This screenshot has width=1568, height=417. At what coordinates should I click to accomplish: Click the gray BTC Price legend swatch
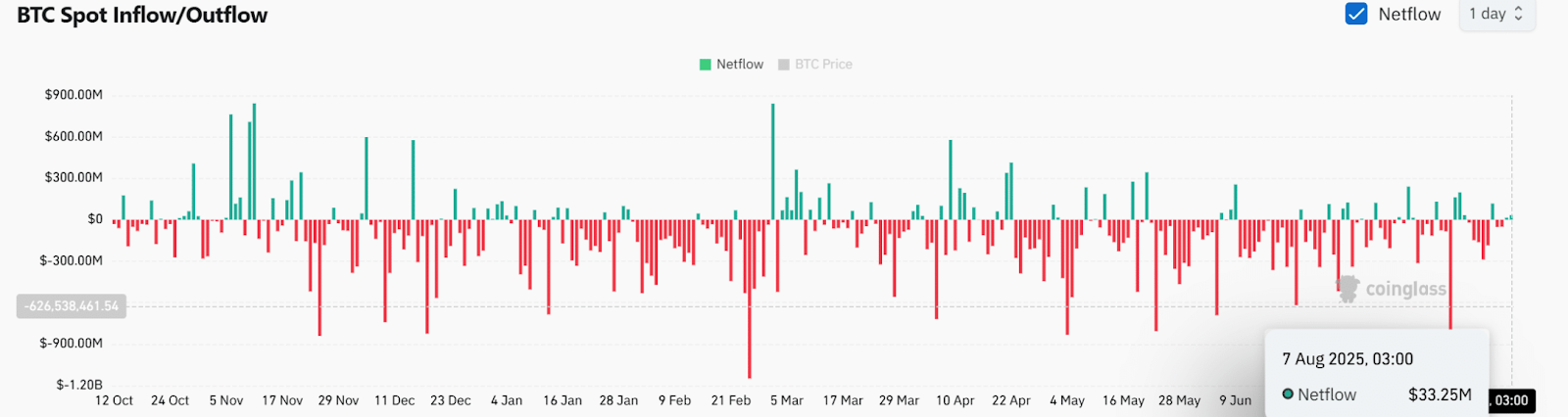pyautogui.click(x=784, y=65)
